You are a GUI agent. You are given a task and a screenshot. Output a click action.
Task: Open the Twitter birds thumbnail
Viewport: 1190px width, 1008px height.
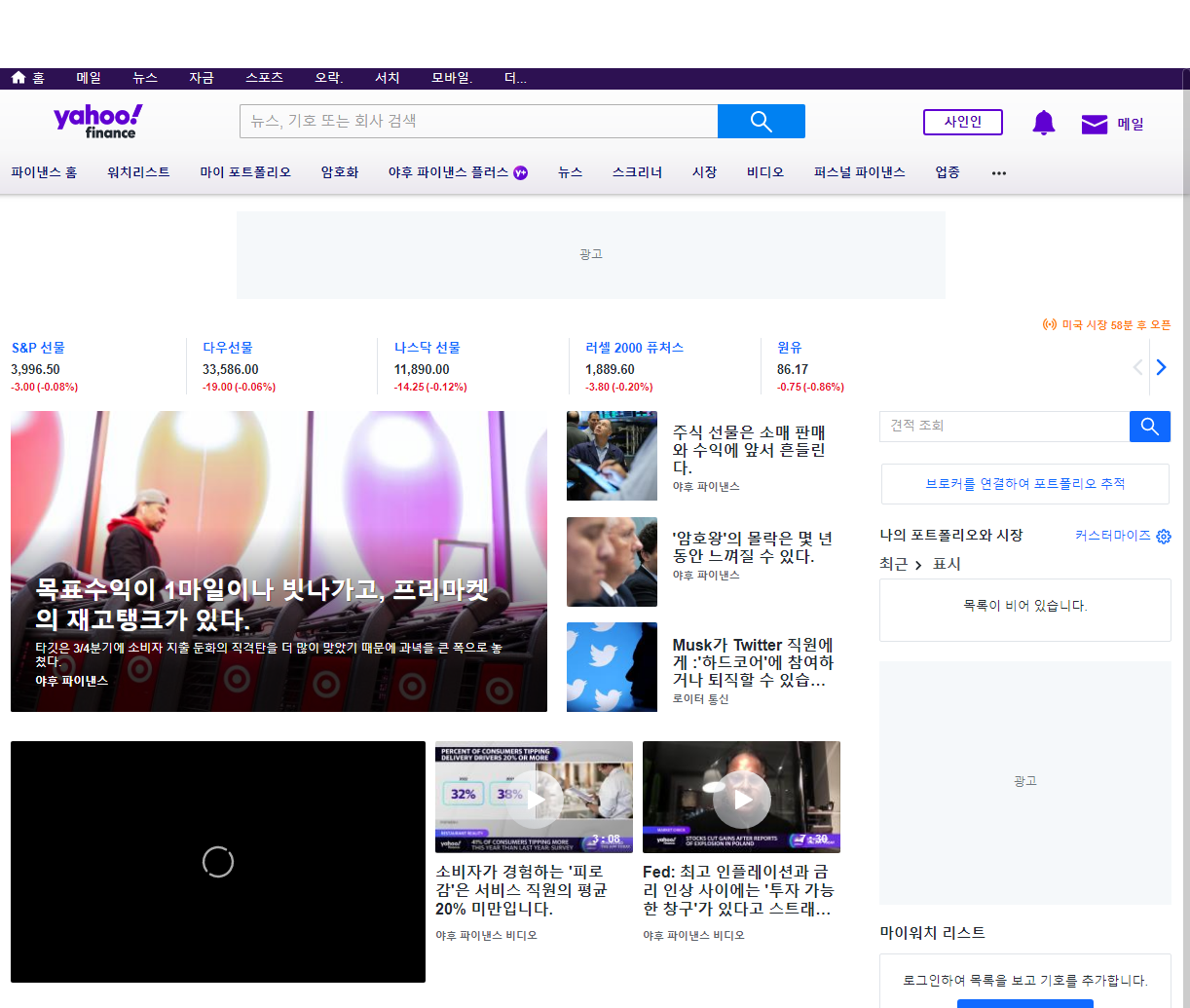coord(612,667)
